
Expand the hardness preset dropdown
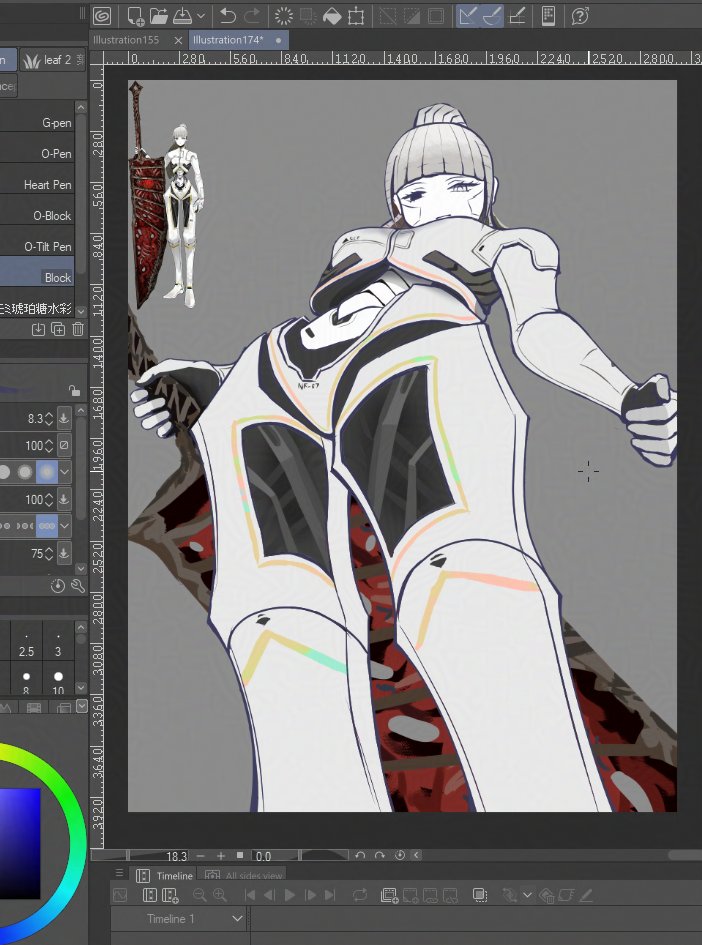click(64, 471)
